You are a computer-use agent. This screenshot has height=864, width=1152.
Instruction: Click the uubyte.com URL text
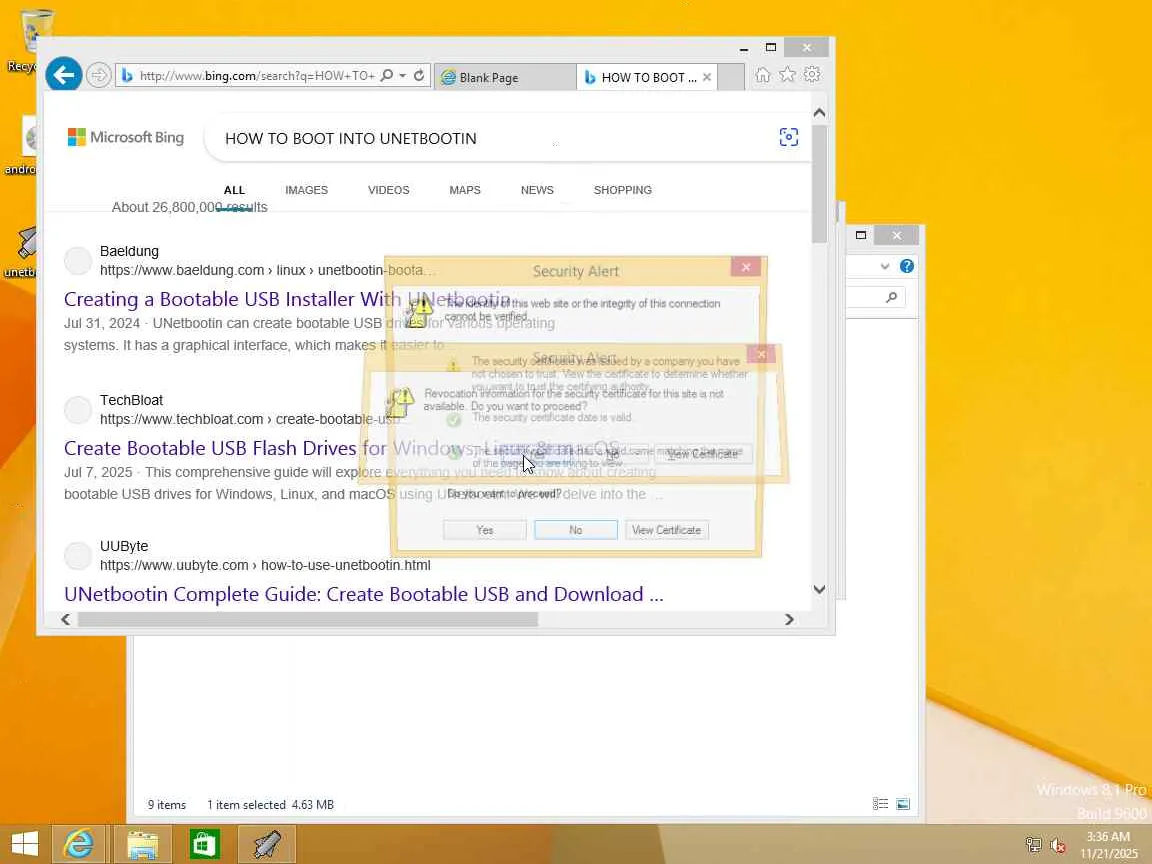265,566
